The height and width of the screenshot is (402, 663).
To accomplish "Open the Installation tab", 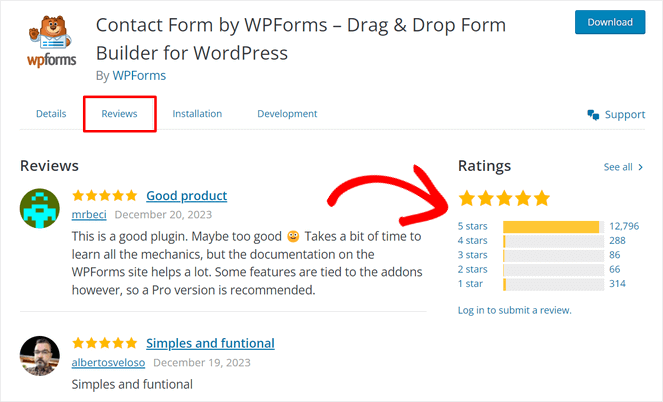I will click(197, 114).
